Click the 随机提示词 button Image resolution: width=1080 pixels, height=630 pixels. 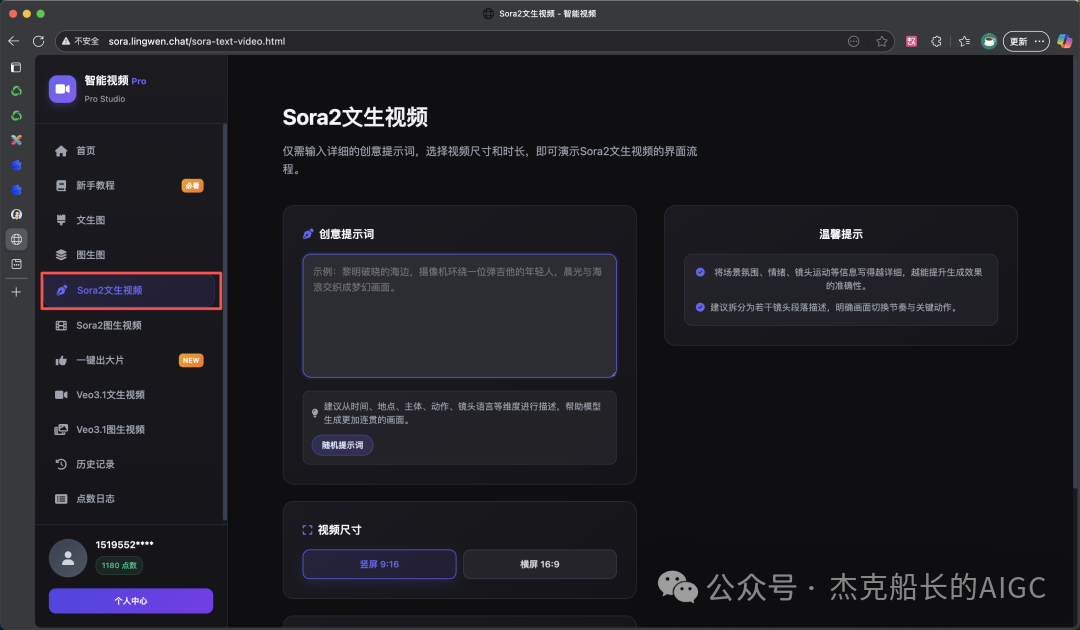pos(341,445)
